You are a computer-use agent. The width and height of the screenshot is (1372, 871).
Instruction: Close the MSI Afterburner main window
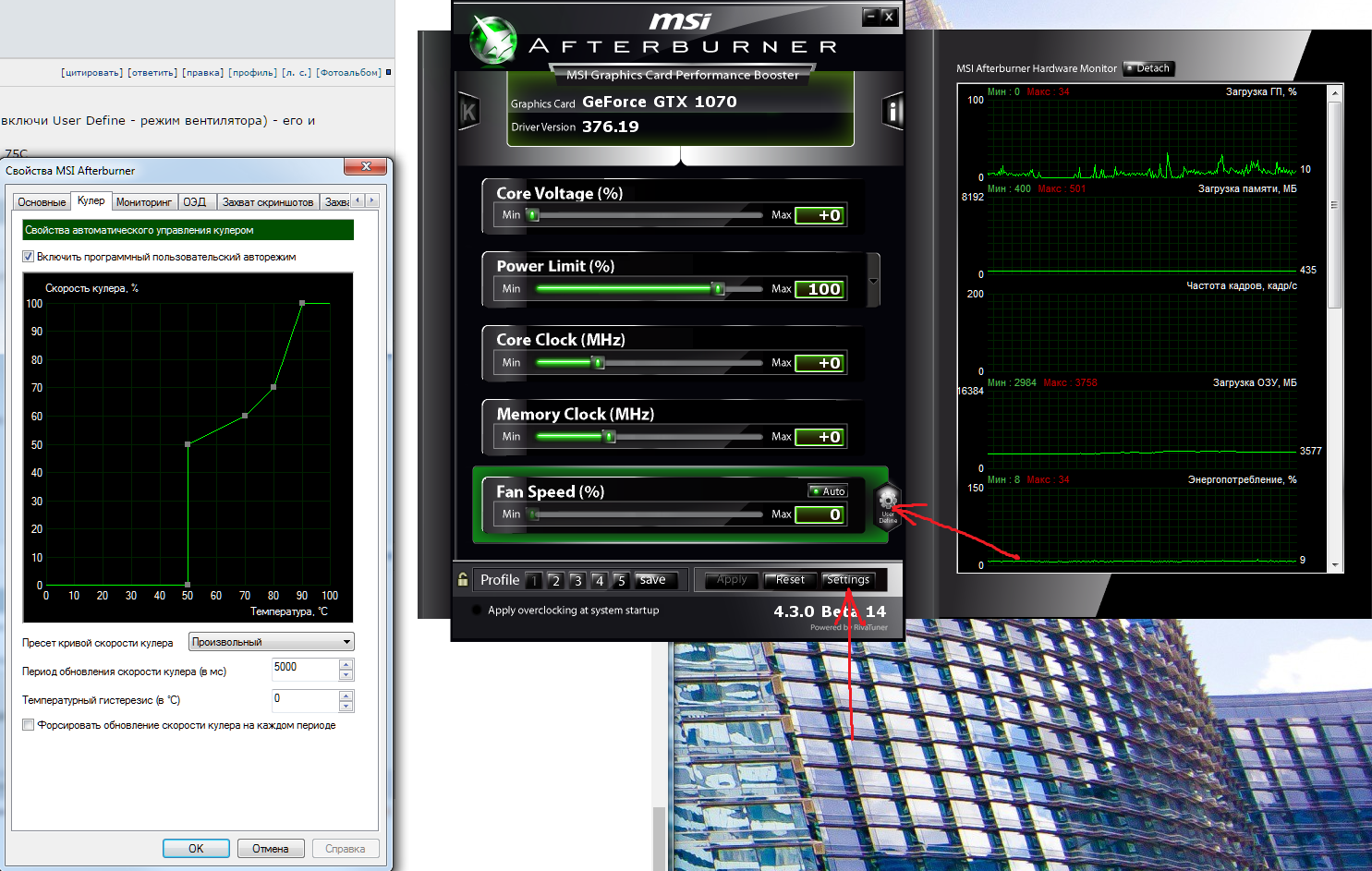(889, 17)
